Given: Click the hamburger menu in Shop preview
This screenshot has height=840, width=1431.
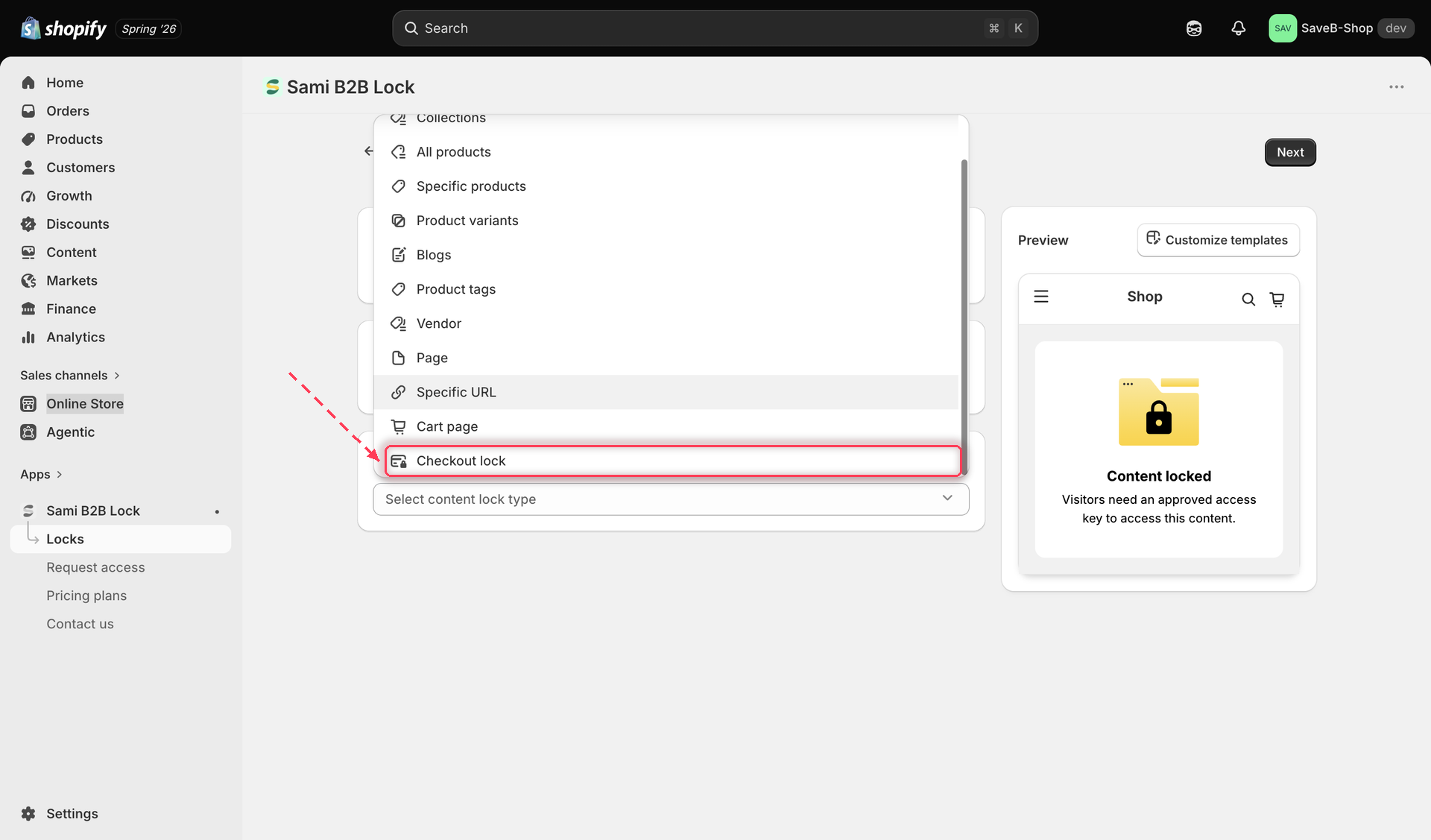Looking at the screenshot, I should [1041, 297].
